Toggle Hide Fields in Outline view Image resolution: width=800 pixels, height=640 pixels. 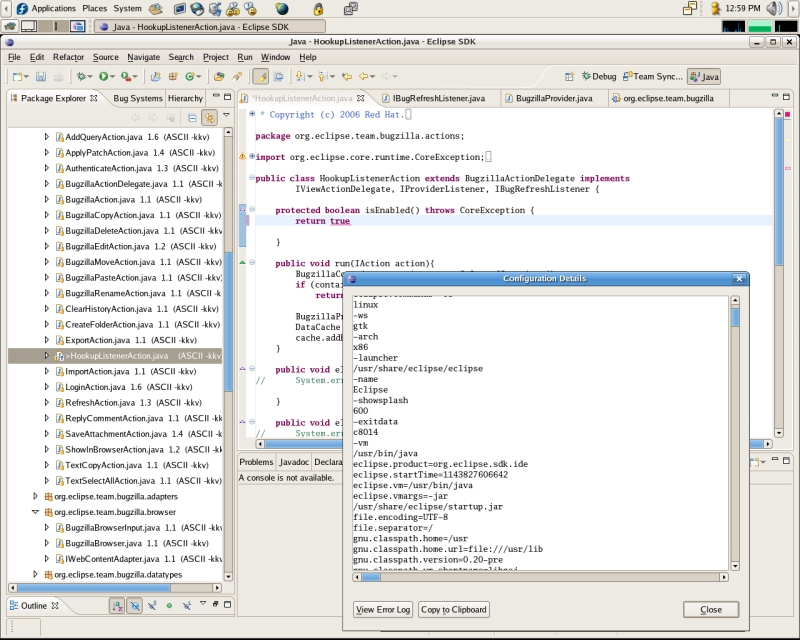tap(135, 606)
